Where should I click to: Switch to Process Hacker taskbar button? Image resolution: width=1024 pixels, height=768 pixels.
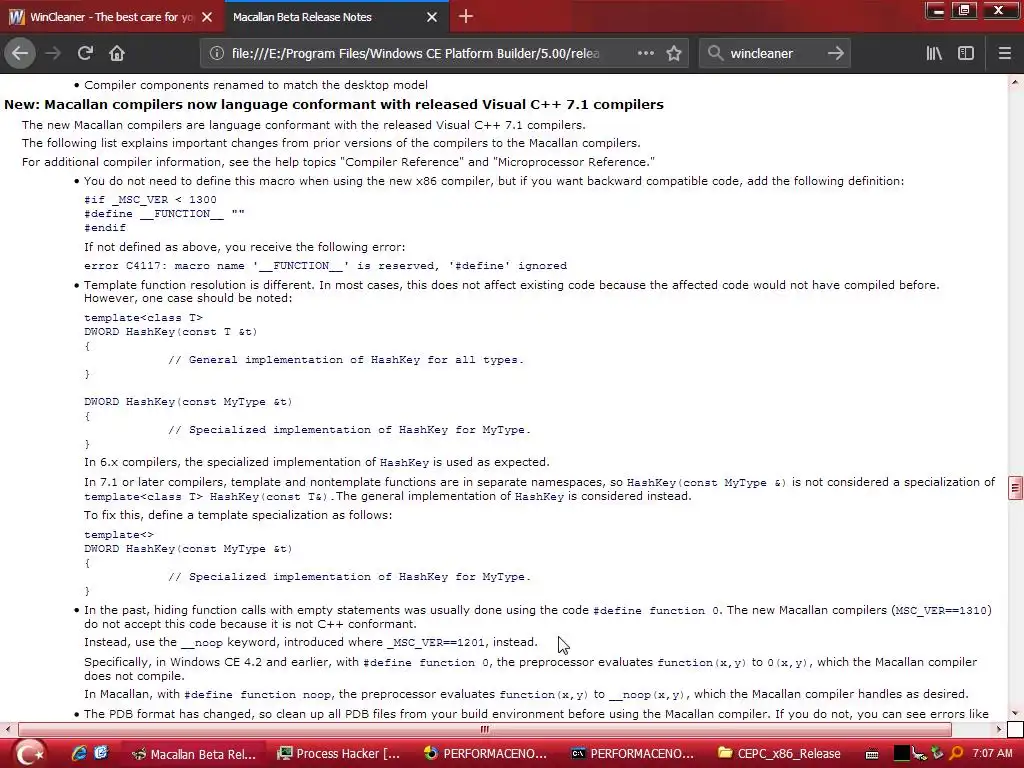338,754
